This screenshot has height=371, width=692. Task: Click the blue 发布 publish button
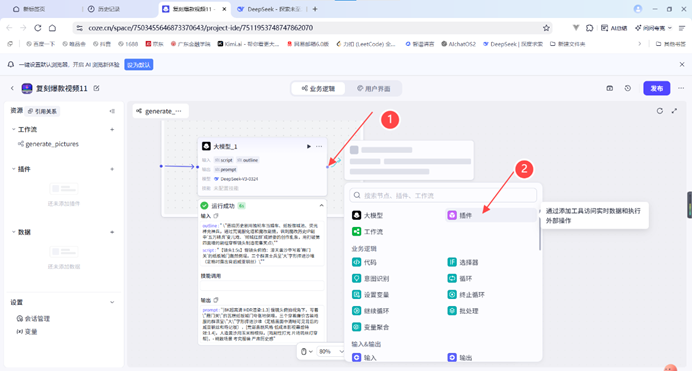click(657, 88)
